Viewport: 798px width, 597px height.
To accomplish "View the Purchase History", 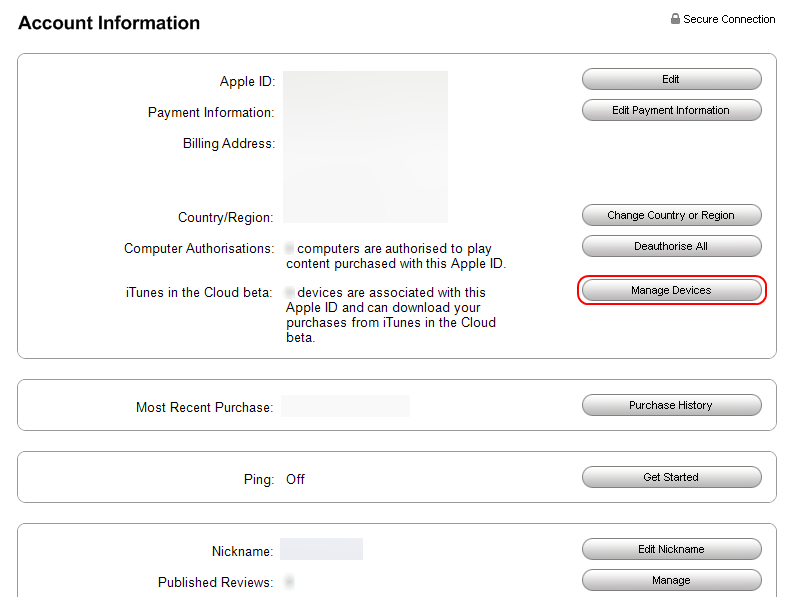I will click(671, 405).
